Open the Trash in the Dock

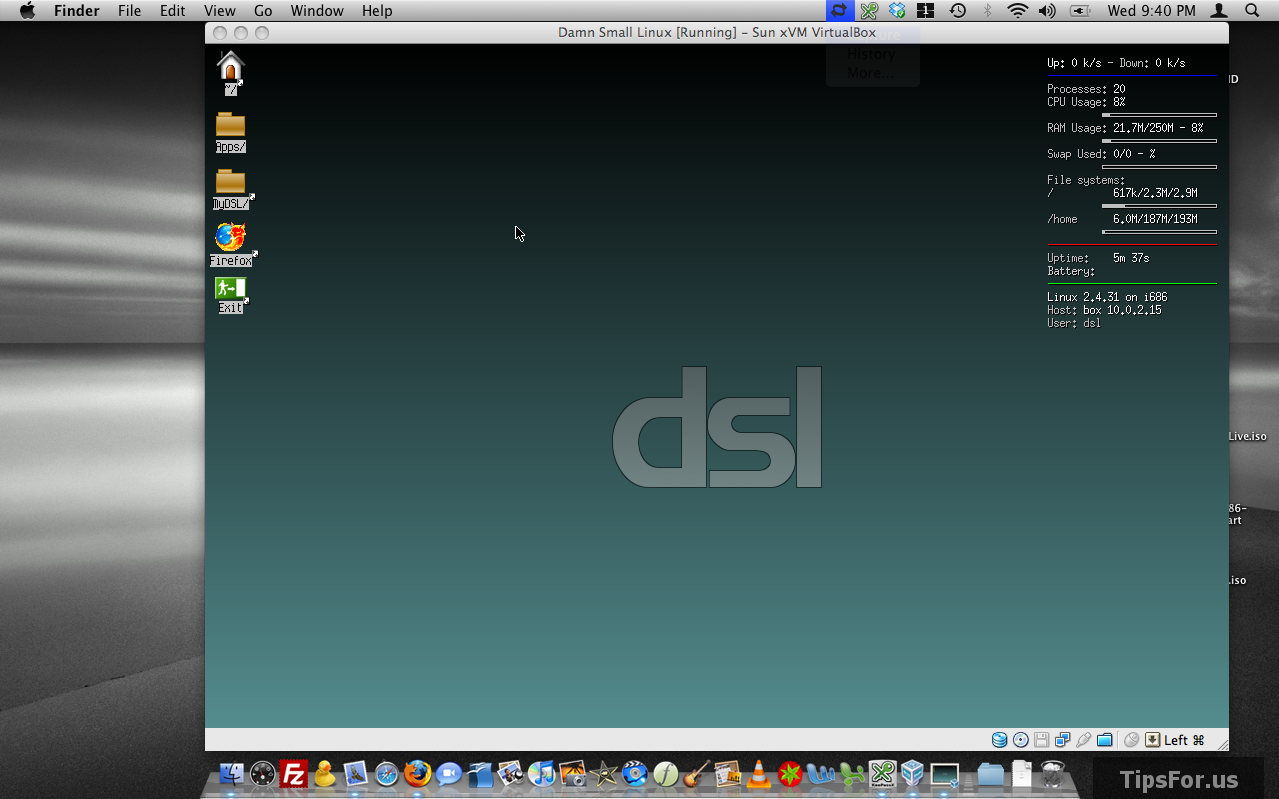[x=1052, y=773]
